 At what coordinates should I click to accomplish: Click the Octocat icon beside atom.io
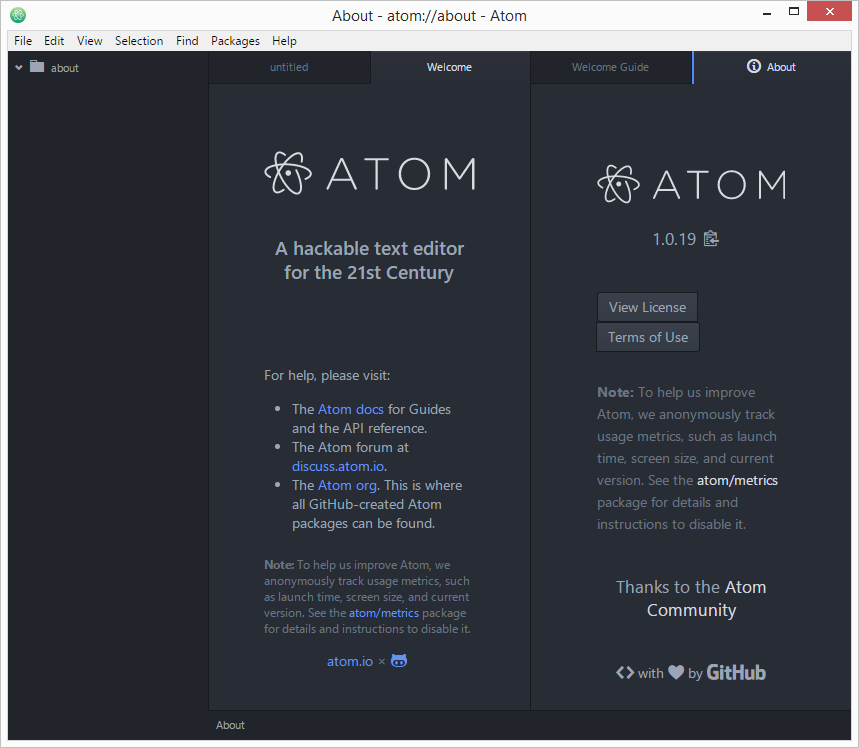(399, 661)
